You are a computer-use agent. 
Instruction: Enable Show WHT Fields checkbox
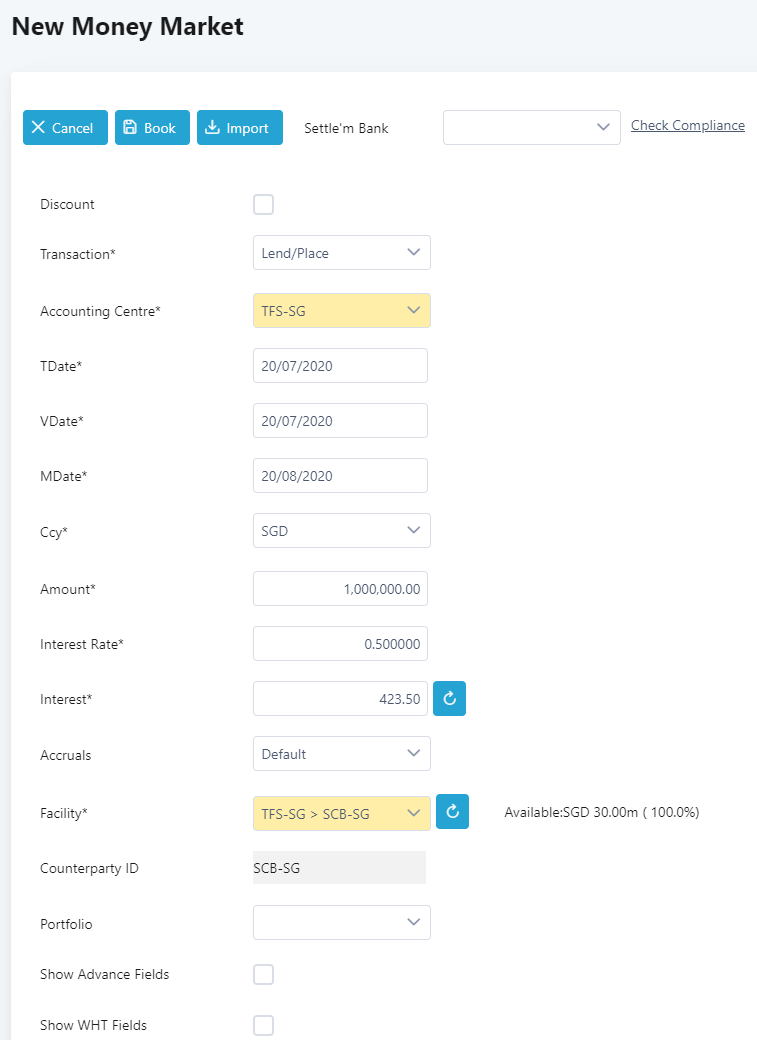[x=263, y=1025]
